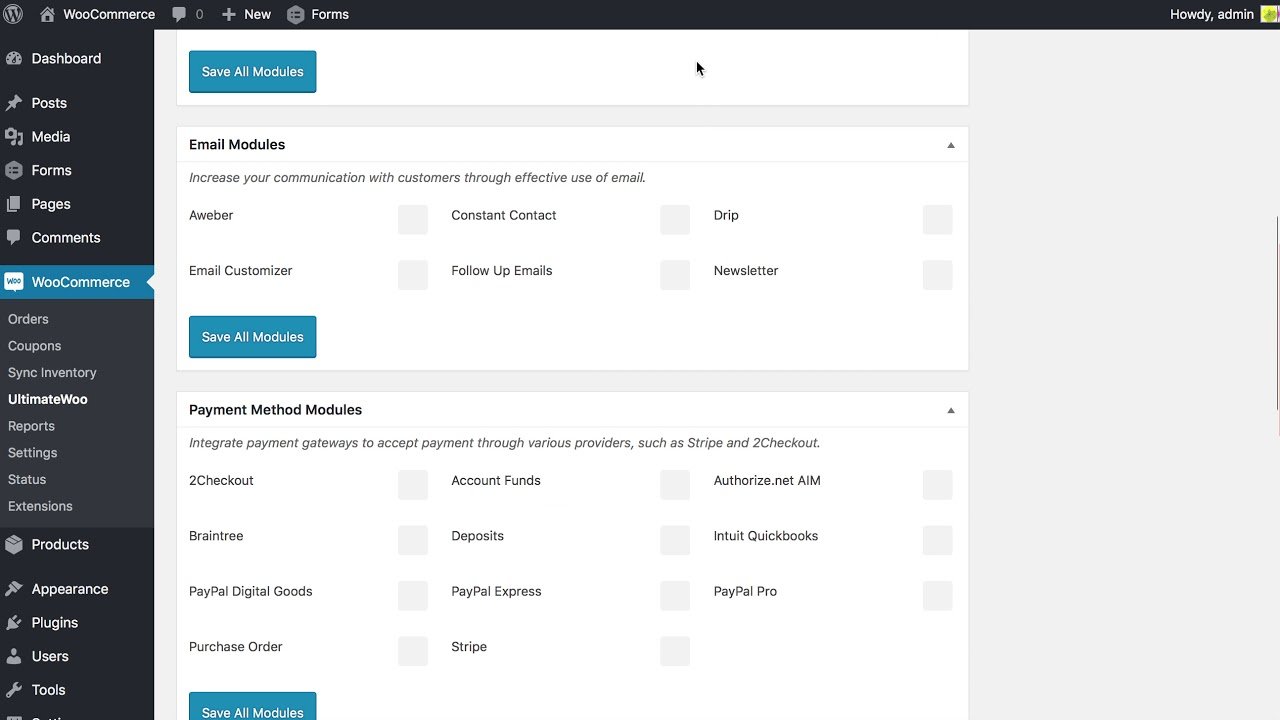1280x720 pixels.
Task: Click the Appearance brush icon
Action: [14, 589]
